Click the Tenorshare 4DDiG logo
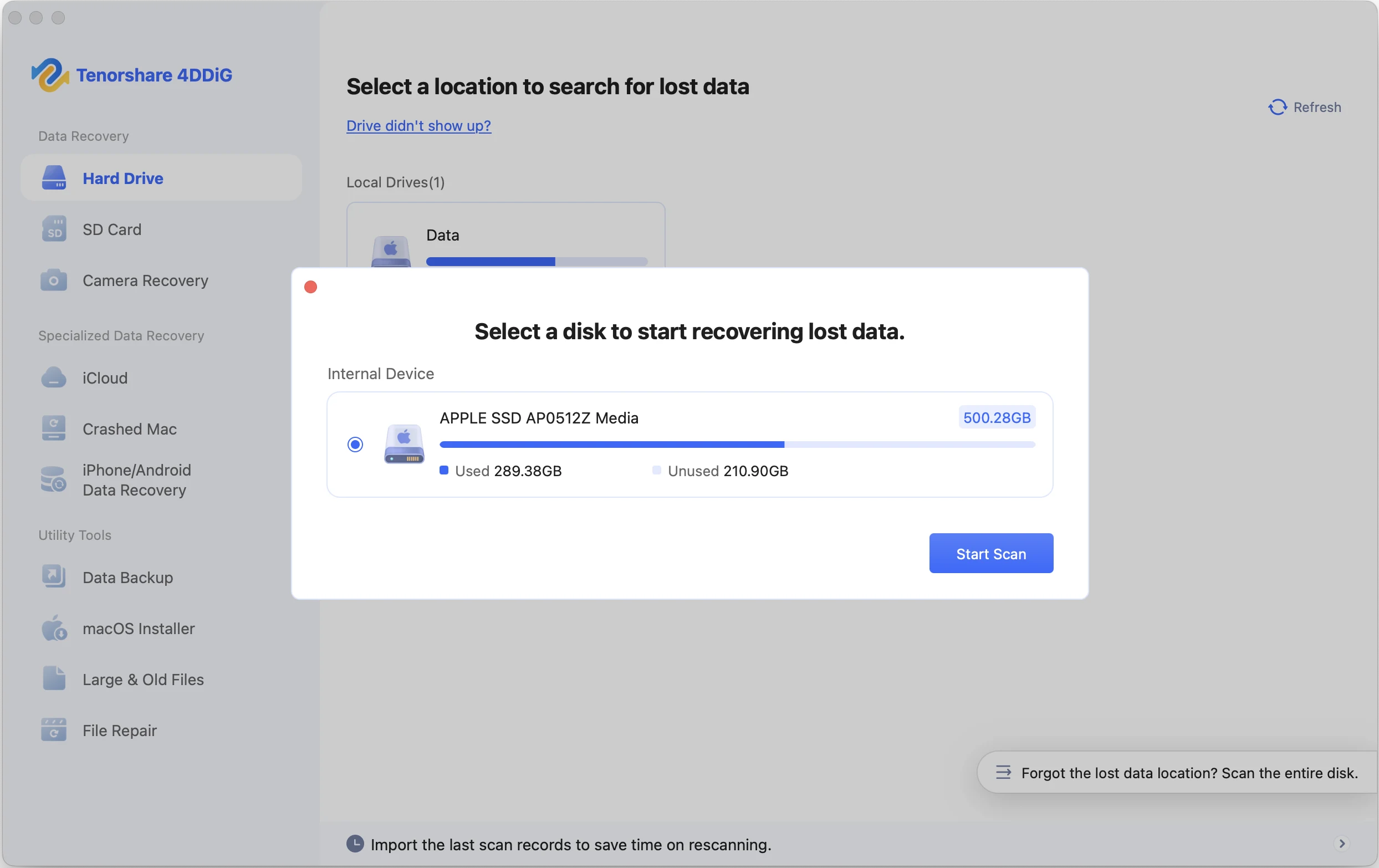This screenshot has height=868, width=1379. tap(132, 74)
